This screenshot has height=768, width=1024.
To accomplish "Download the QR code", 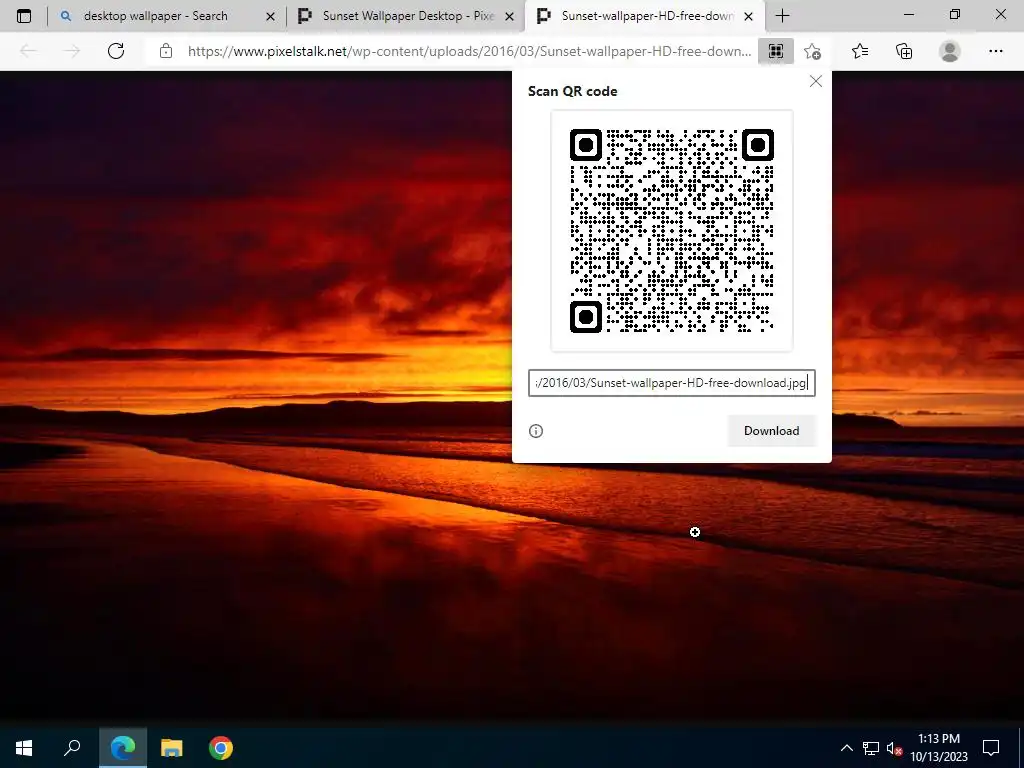I will 771,431.
